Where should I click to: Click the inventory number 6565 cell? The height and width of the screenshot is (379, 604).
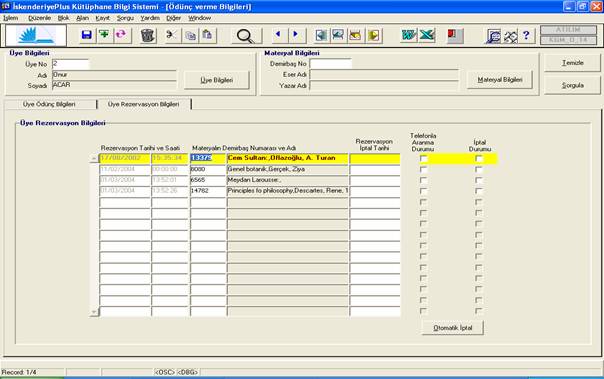pos(208,180)
